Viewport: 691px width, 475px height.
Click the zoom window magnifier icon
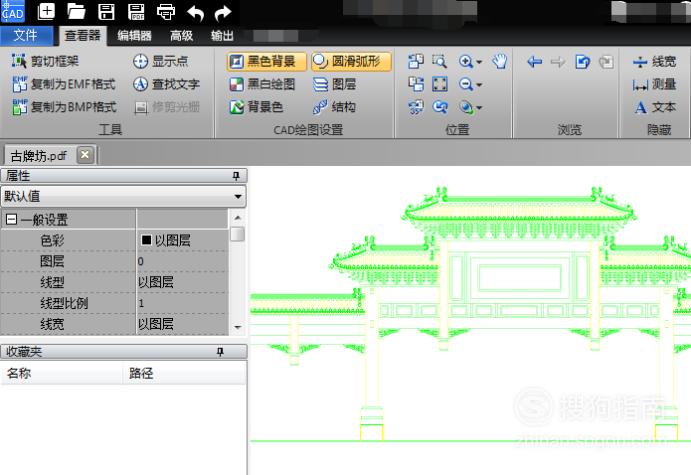pyautogui.click(x=439, y=61)
